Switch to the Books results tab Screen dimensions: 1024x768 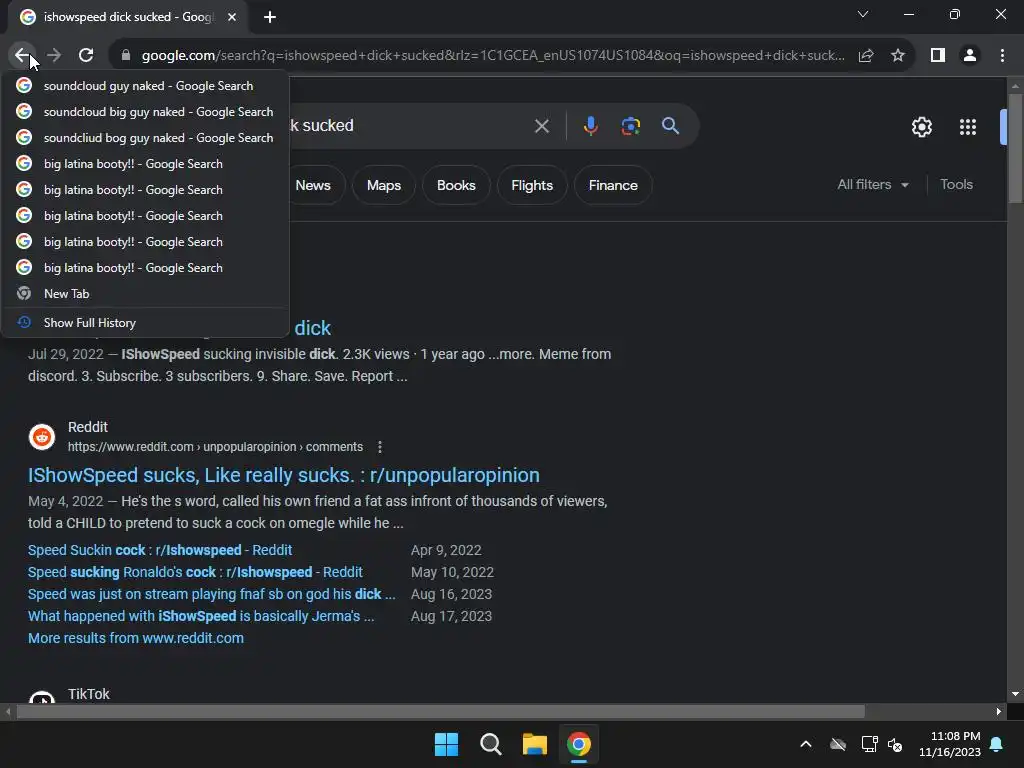click(456, 185)
